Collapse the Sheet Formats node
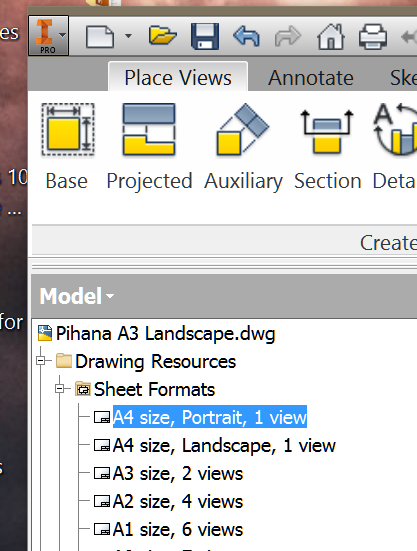This screenshot has width=417, height=551. pos(60,389)
